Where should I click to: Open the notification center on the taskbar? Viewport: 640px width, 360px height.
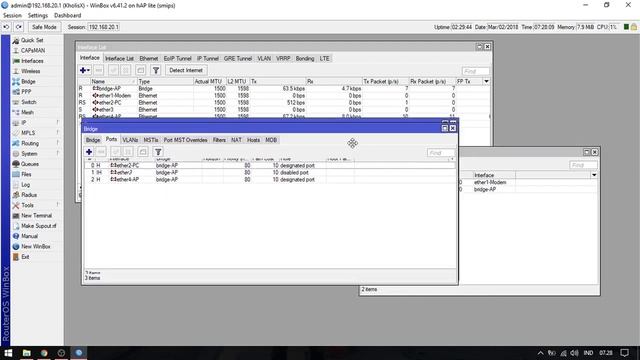[624, 353]
